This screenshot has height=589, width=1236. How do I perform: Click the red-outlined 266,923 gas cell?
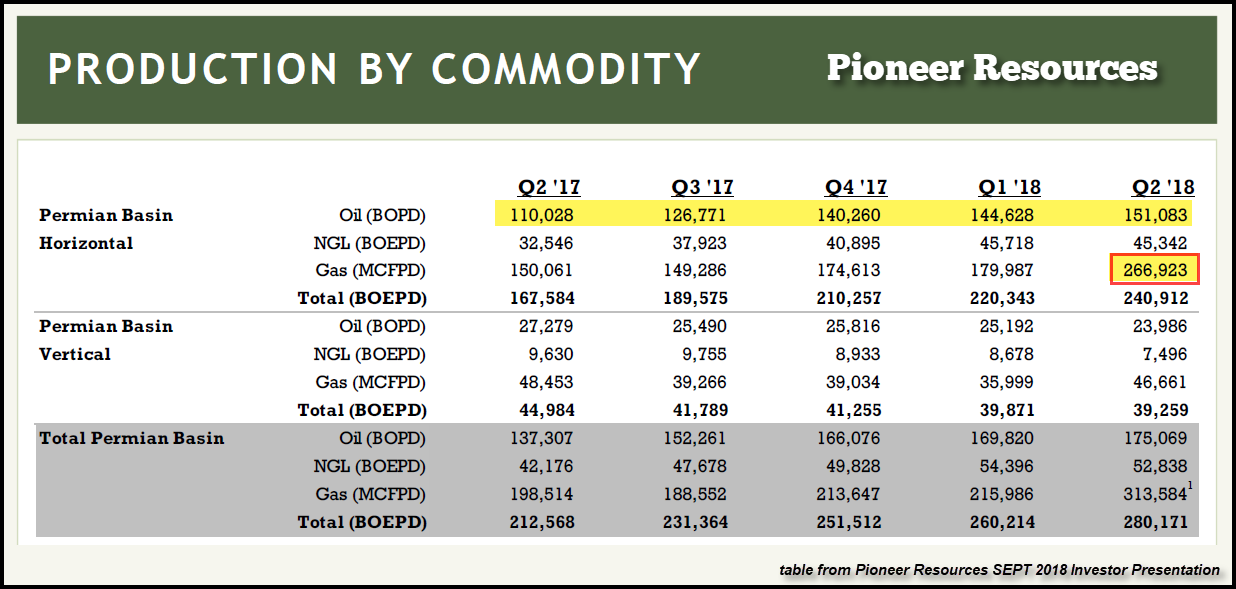coord(1155,271)
